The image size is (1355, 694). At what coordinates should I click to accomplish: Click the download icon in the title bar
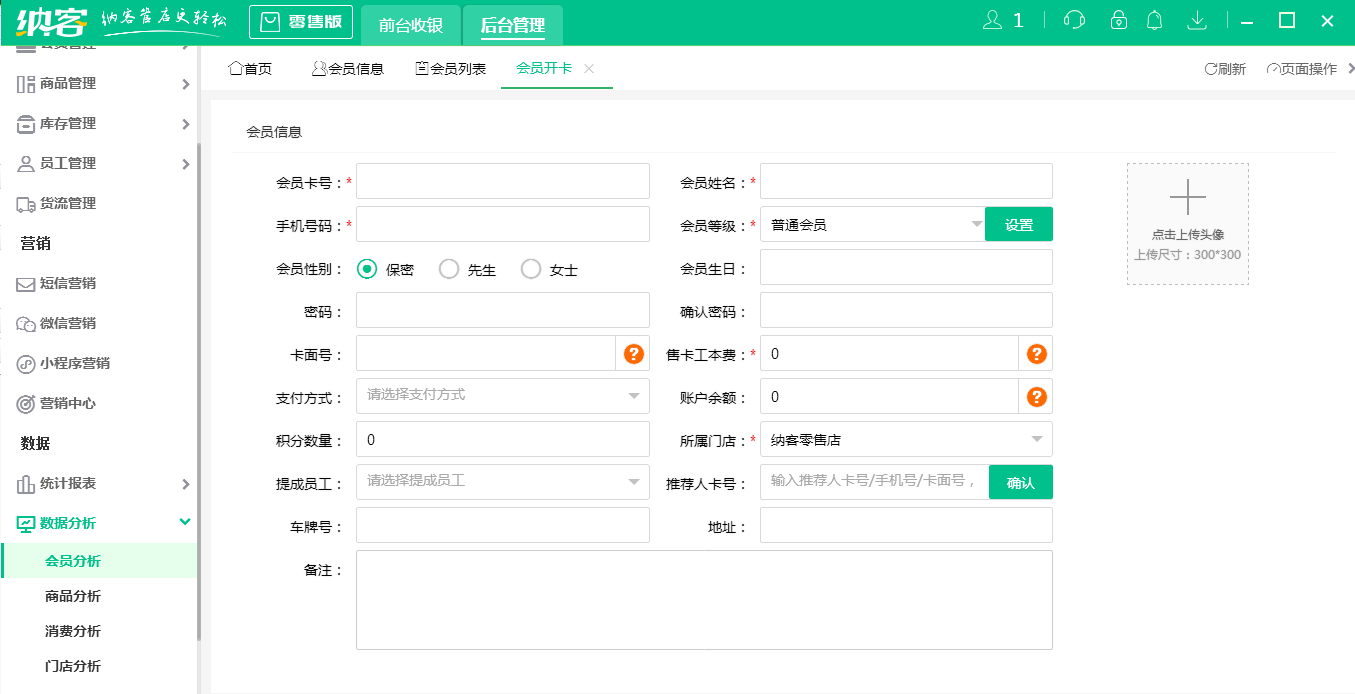1196,19
